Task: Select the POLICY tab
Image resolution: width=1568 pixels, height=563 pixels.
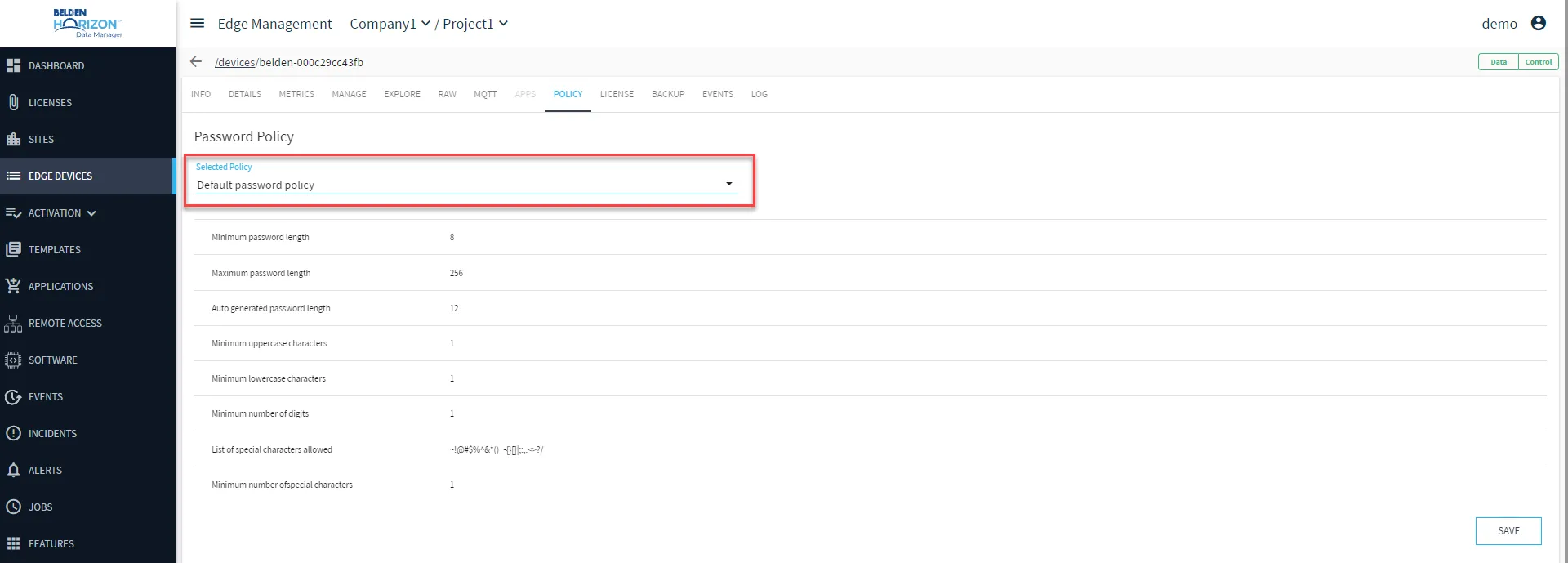Action: [568, 94]
